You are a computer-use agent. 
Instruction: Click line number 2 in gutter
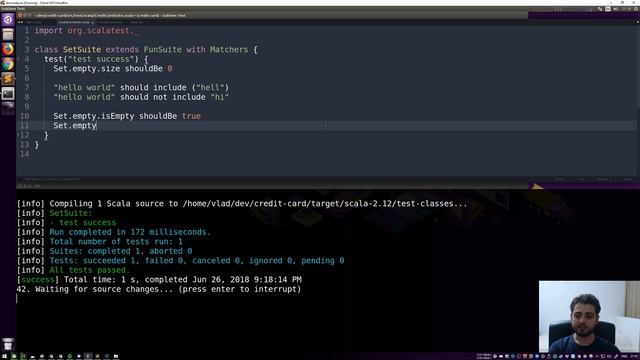click(x=27, y=40)
